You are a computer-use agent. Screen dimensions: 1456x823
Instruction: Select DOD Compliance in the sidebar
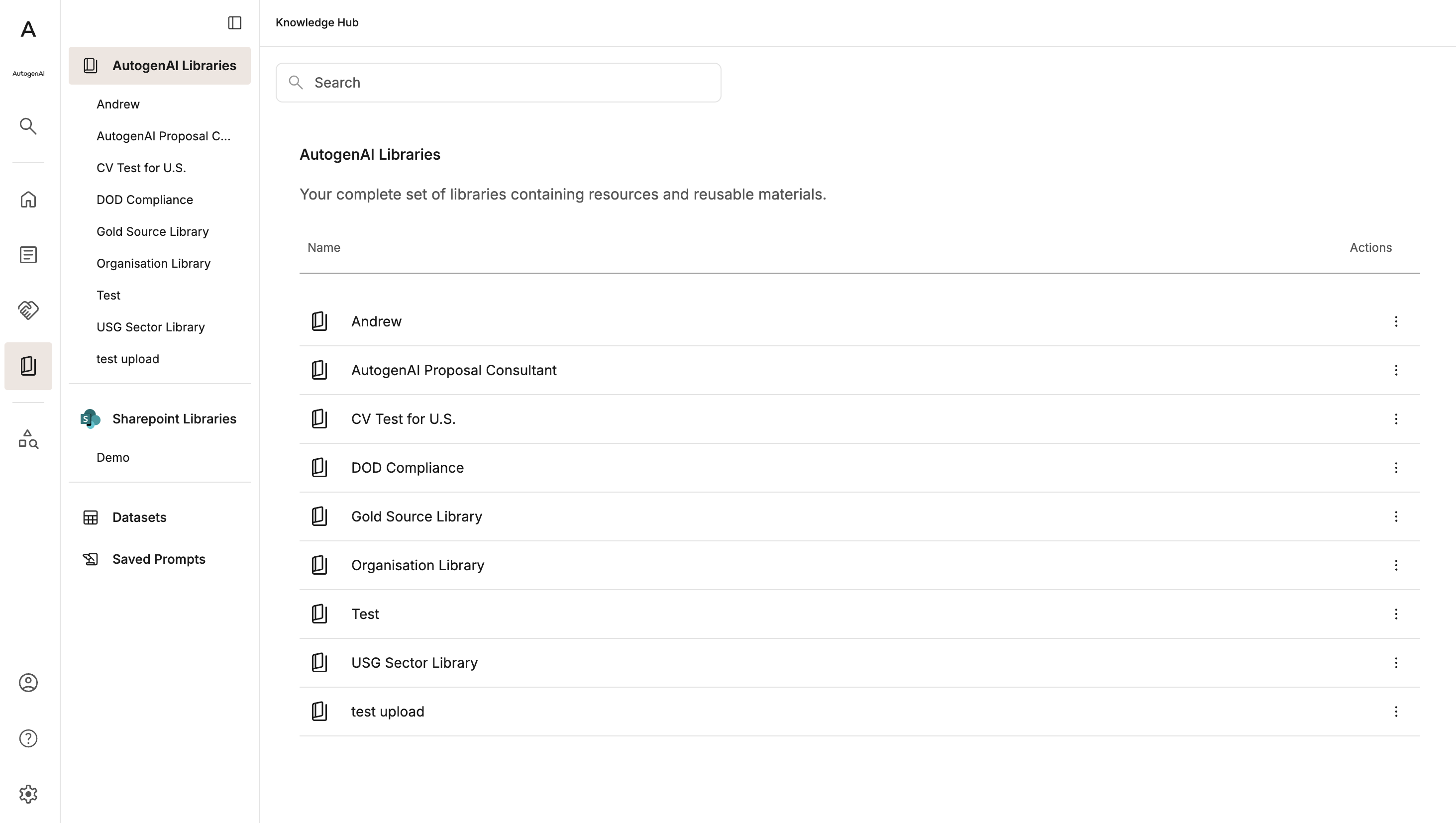(x=145, y=200)
